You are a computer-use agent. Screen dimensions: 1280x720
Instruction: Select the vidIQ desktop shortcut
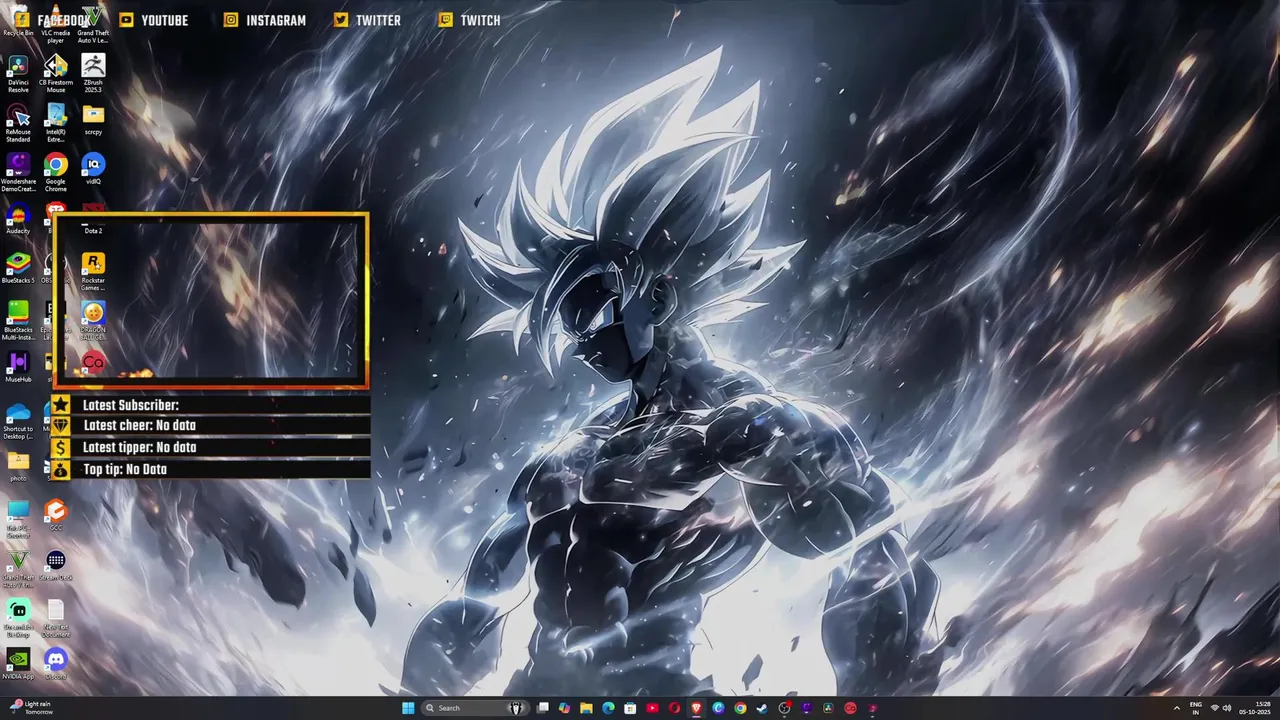coord(93,169)
